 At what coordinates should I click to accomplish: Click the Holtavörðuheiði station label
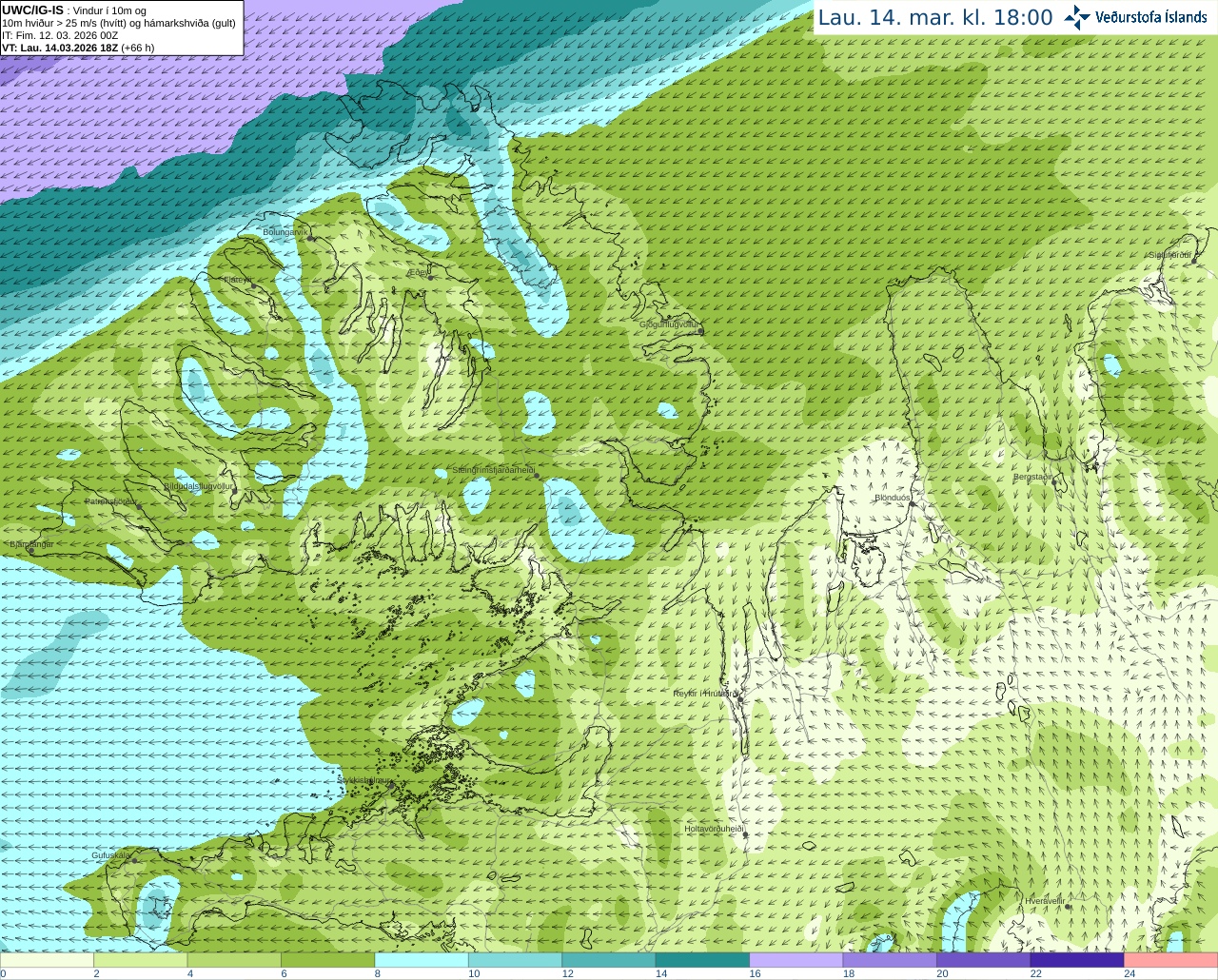click(x=714, y=829)
